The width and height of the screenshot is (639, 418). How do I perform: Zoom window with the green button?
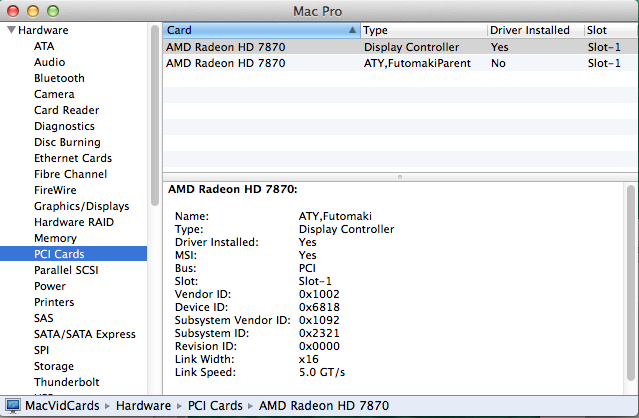(x=53, y=11)
